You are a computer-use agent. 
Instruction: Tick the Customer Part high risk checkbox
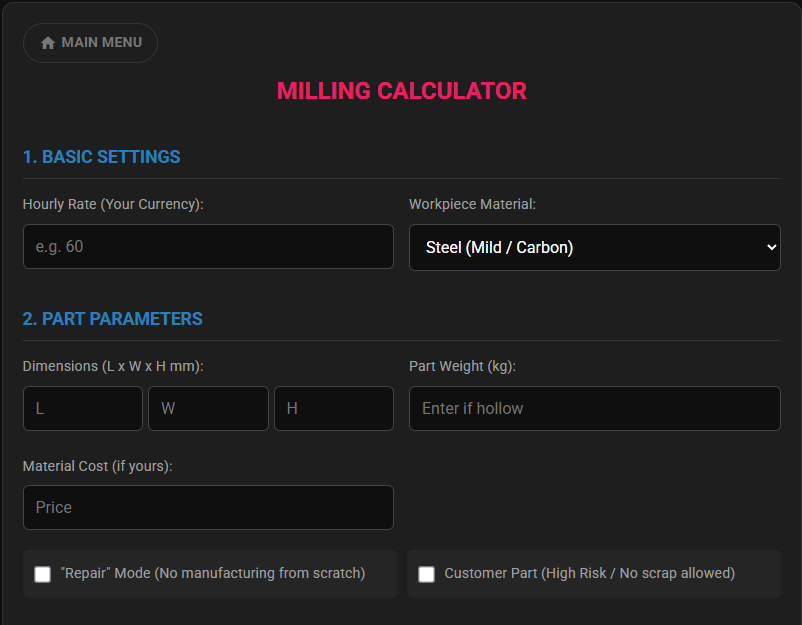tap(426, 574)
